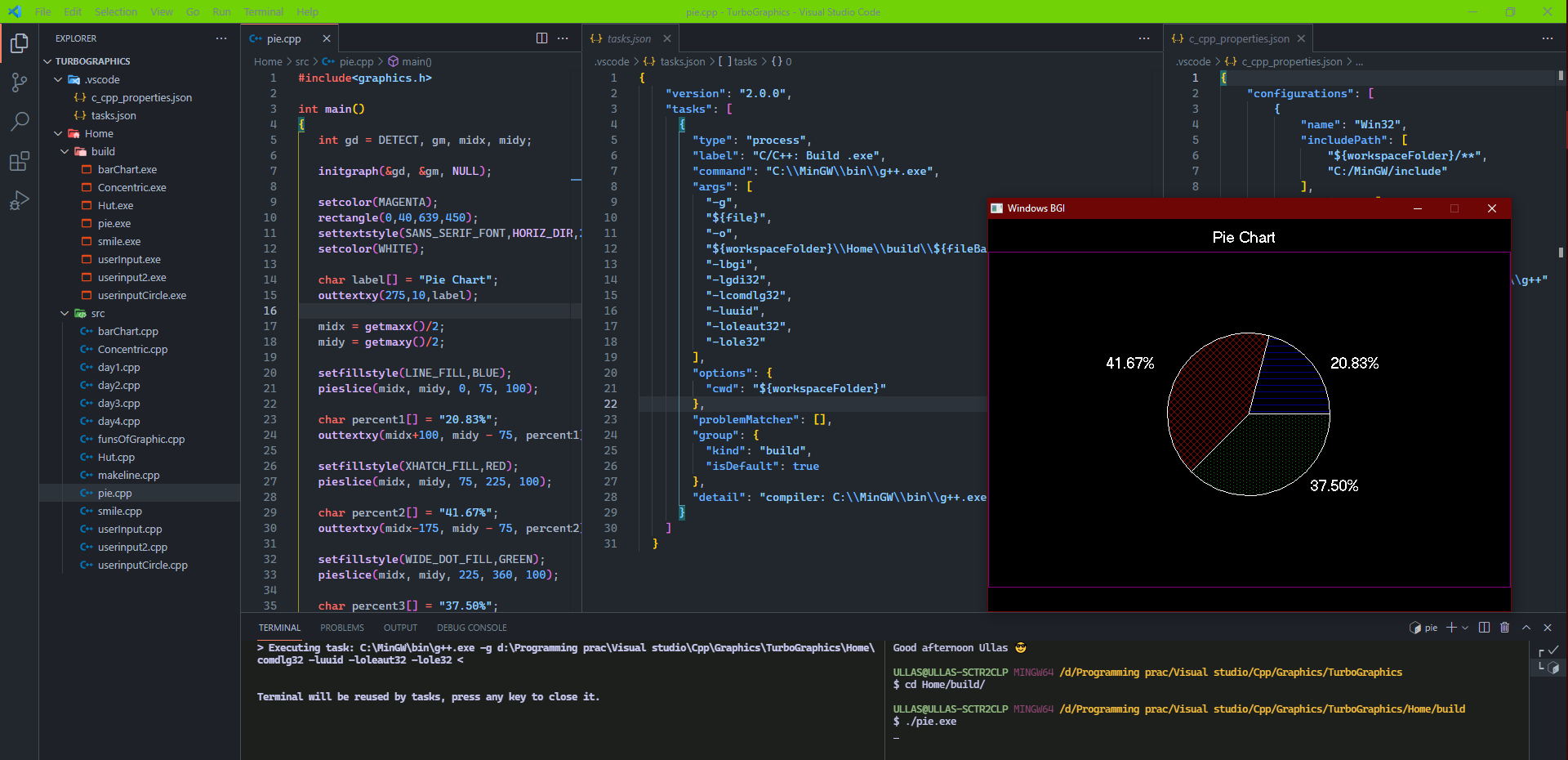Open Hut.exe in the build folder
Image resolution: width=1568 pixels, height=760 pixels.
click(115, 205)
